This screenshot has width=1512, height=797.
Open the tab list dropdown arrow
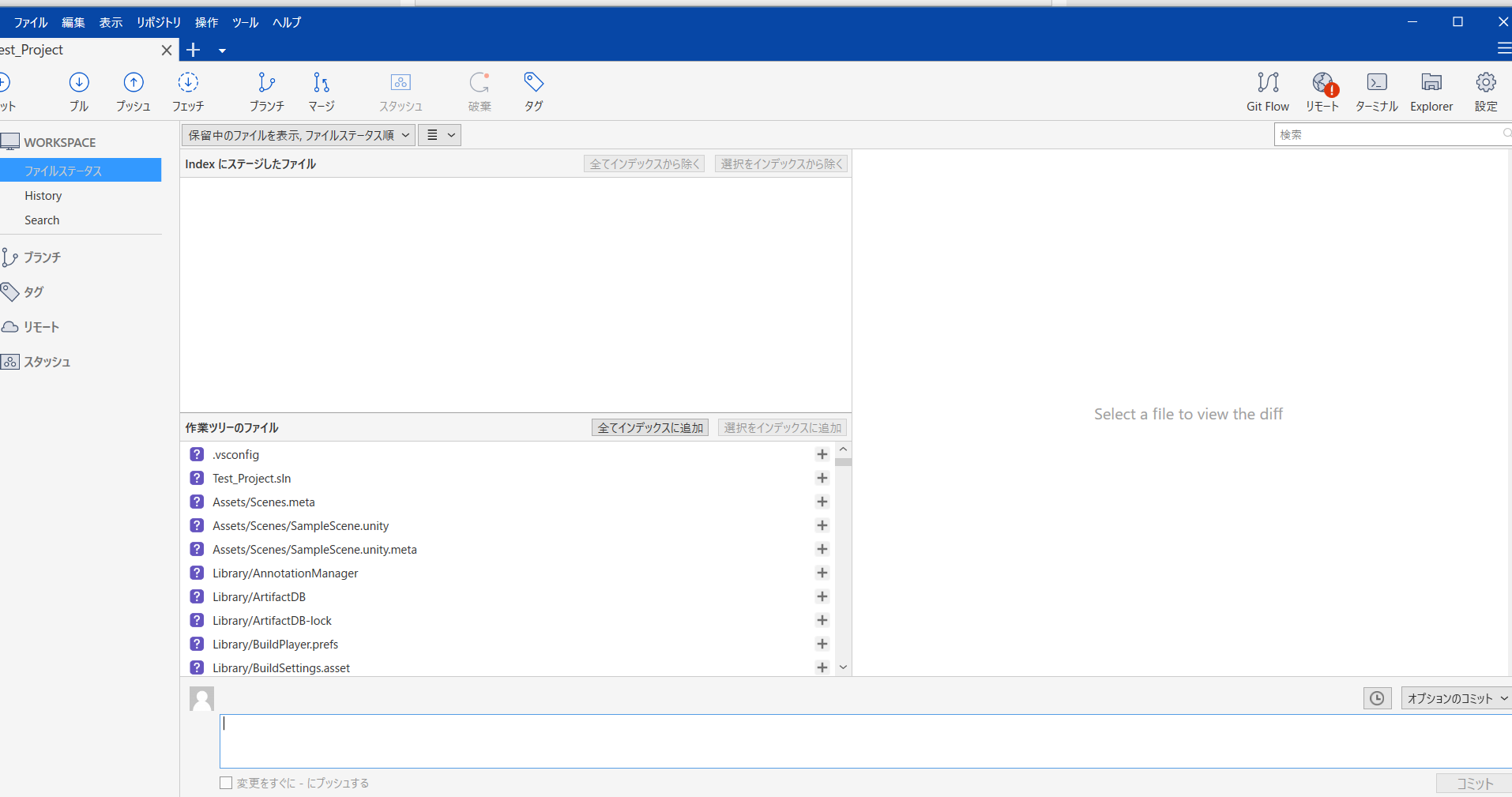coord(222,51)
